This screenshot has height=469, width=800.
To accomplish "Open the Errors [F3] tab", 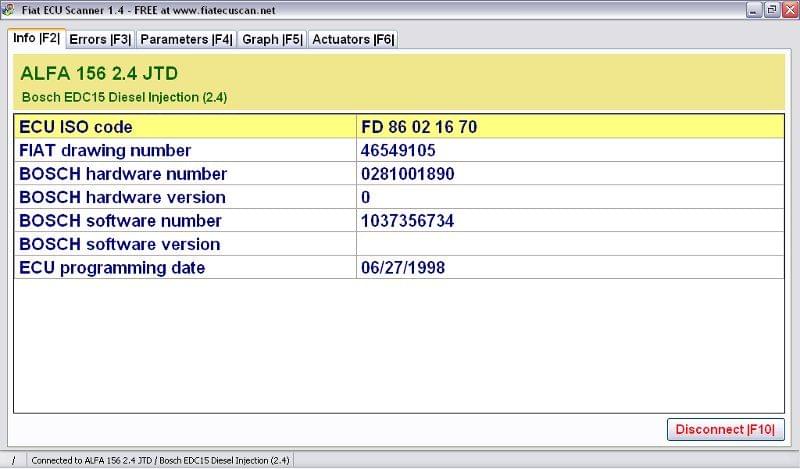I will (x=100, y=40).
